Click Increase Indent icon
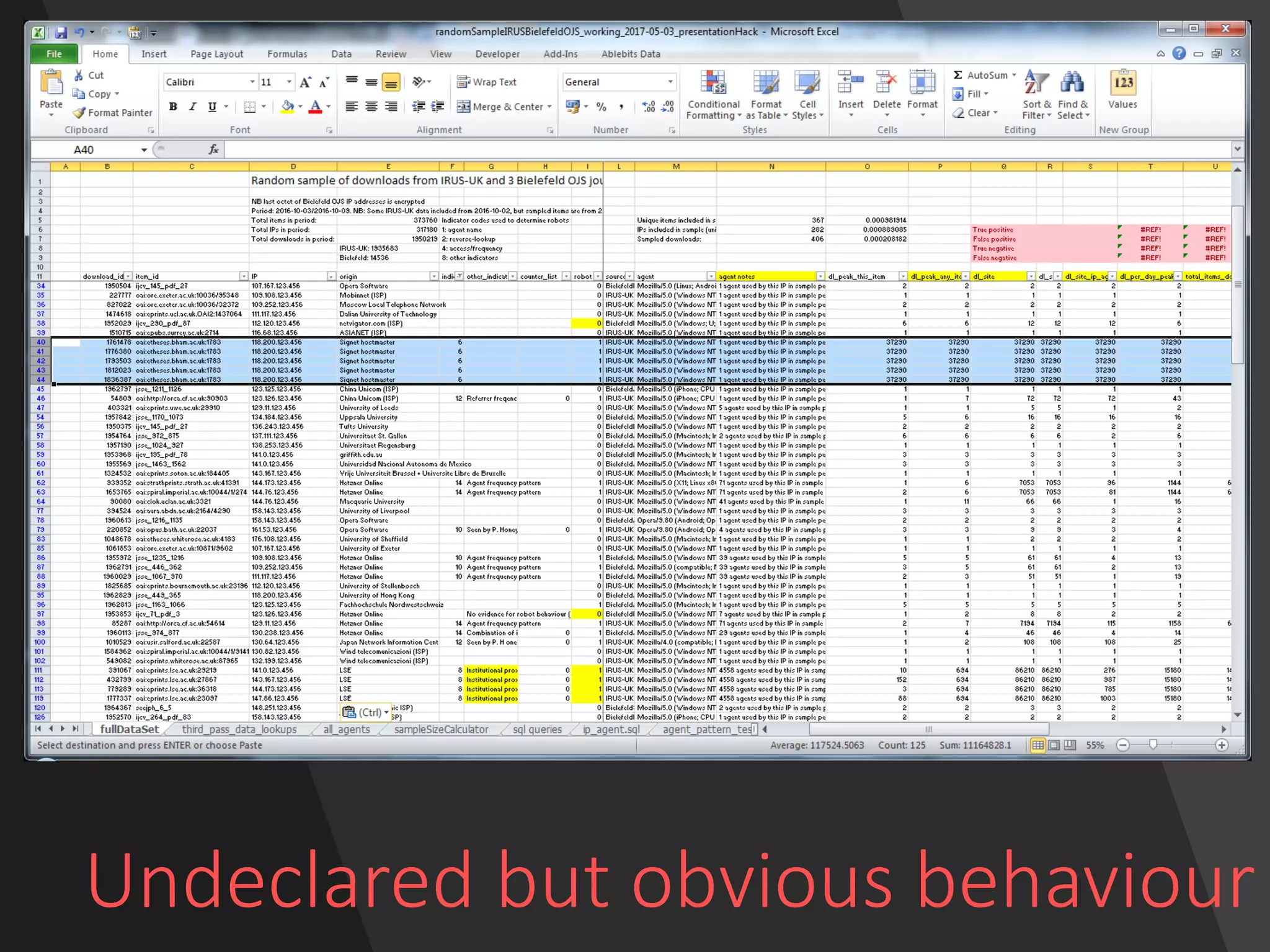 tap(438, 107)
